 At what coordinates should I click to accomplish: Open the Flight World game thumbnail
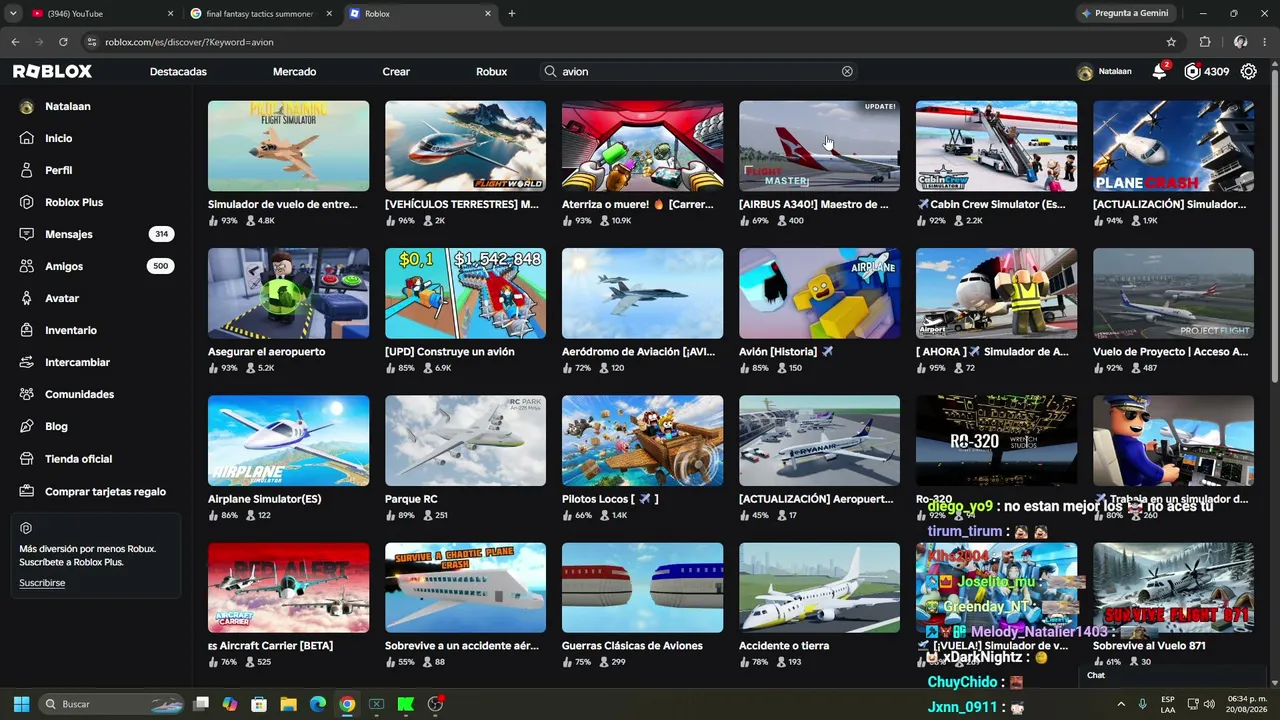click(465, 146)
